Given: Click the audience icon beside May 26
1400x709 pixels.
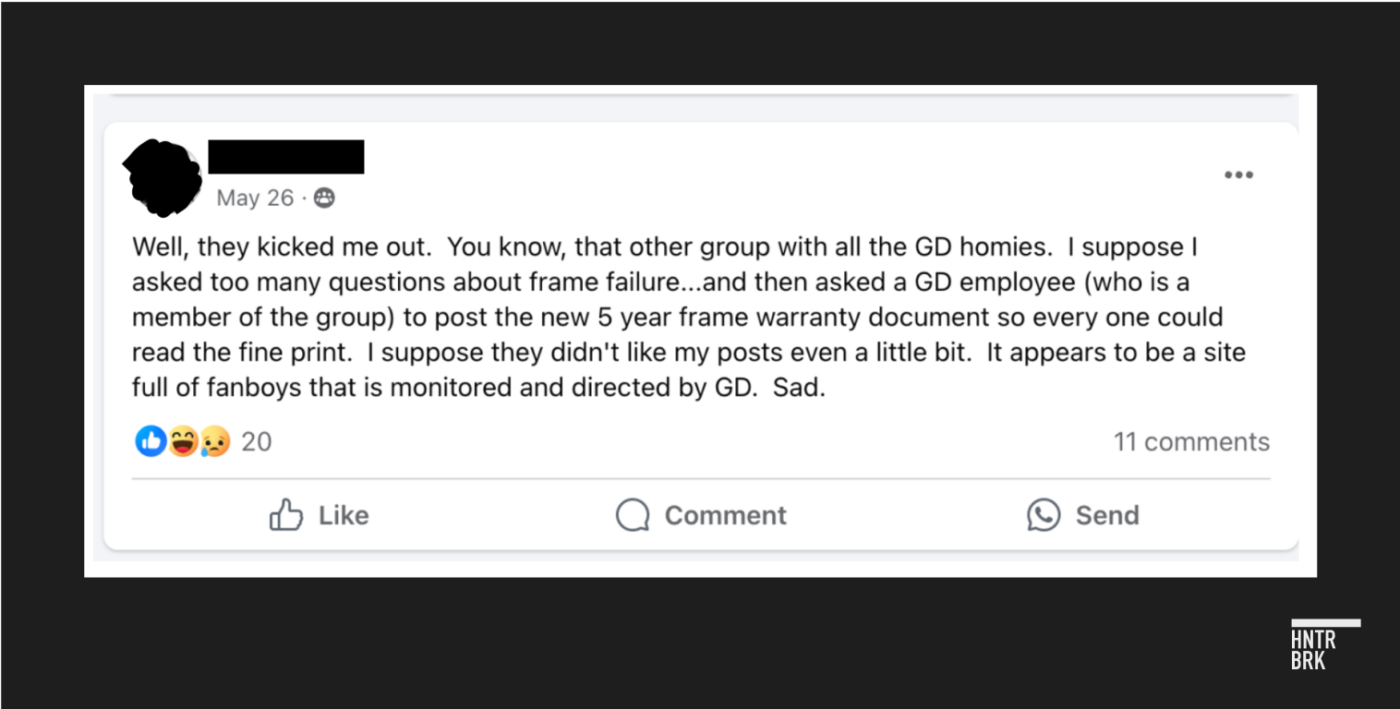Looking at the screenshot, I should pos(324,198).
